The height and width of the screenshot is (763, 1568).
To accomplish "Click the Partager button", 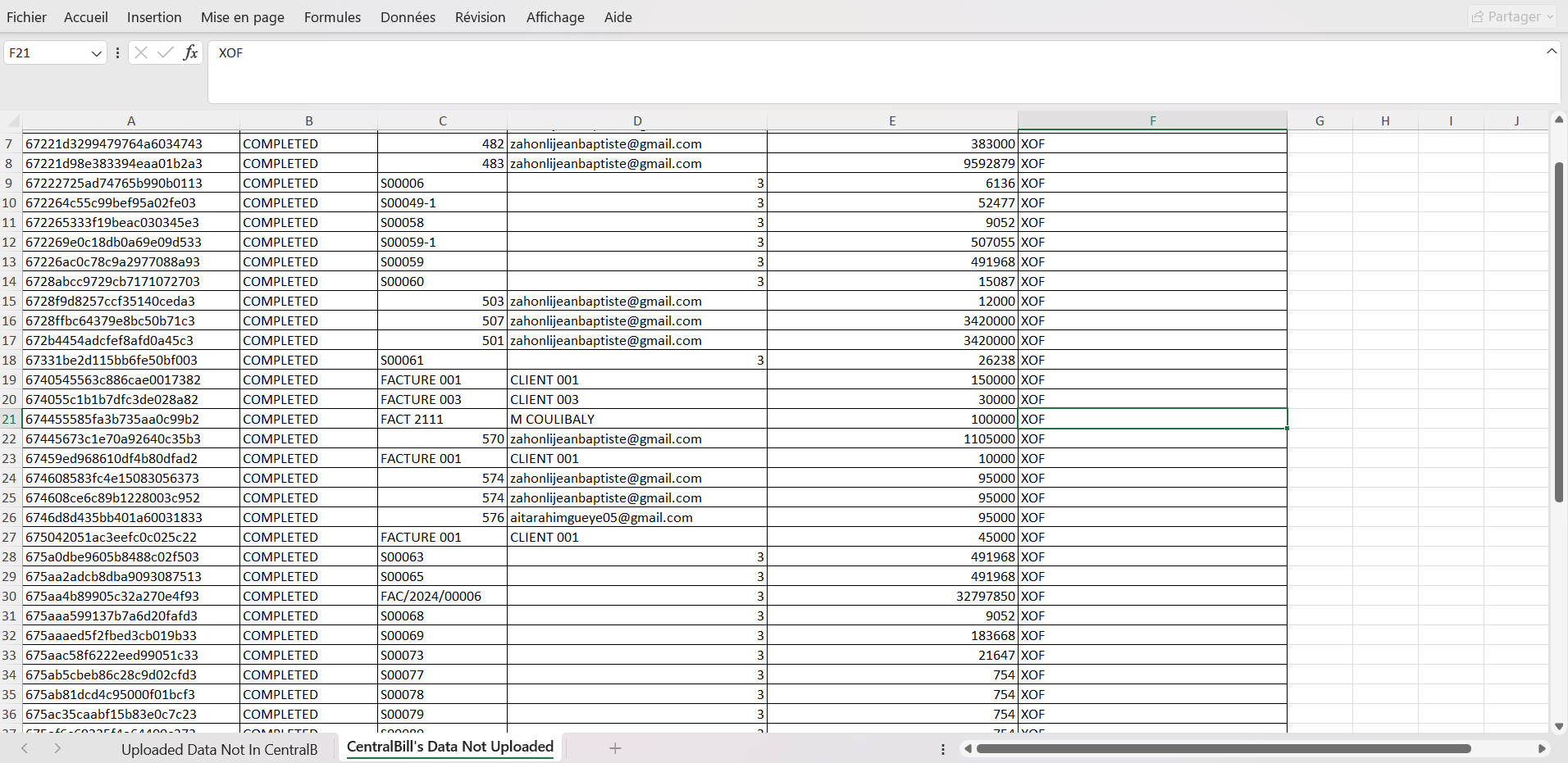I will (x=1506, y=16).
